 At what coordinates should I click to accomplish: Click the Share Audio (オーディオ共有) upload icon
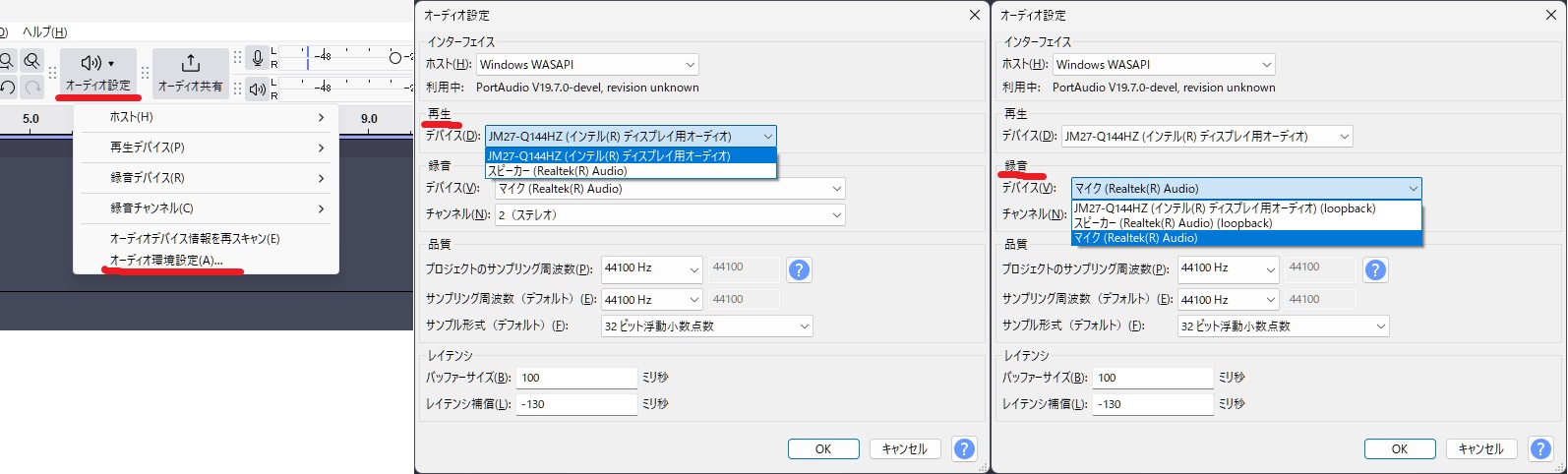[191, 64]
